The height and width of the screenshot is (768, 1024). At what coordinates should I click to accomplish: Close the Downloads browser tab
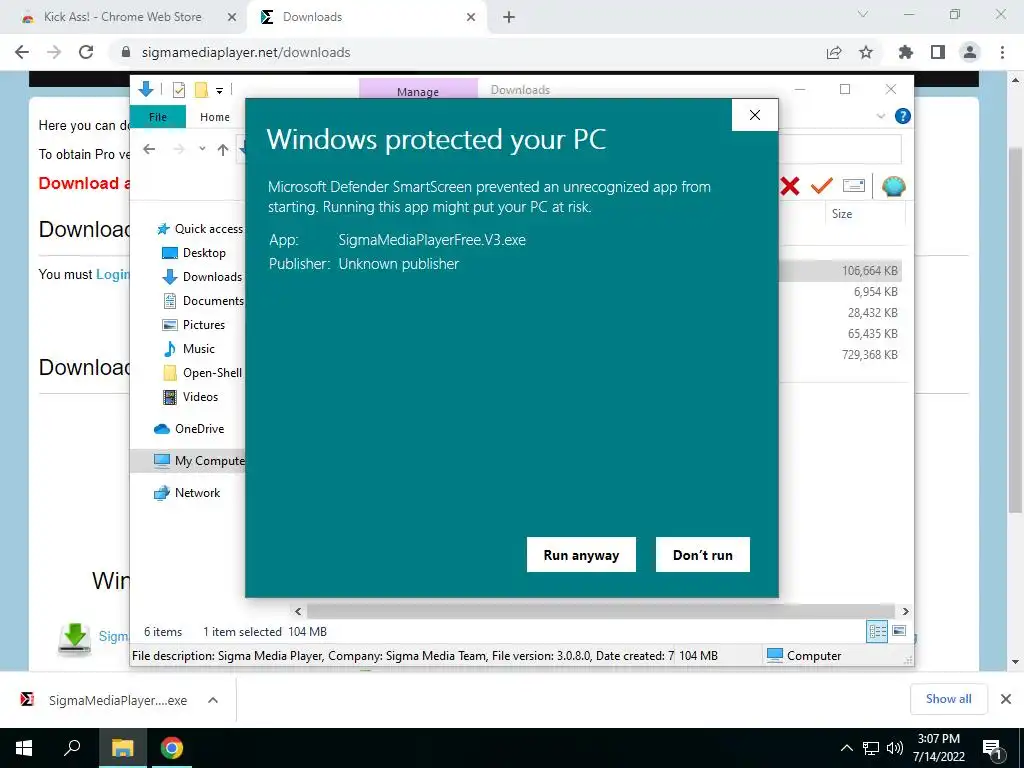[471, 17]
